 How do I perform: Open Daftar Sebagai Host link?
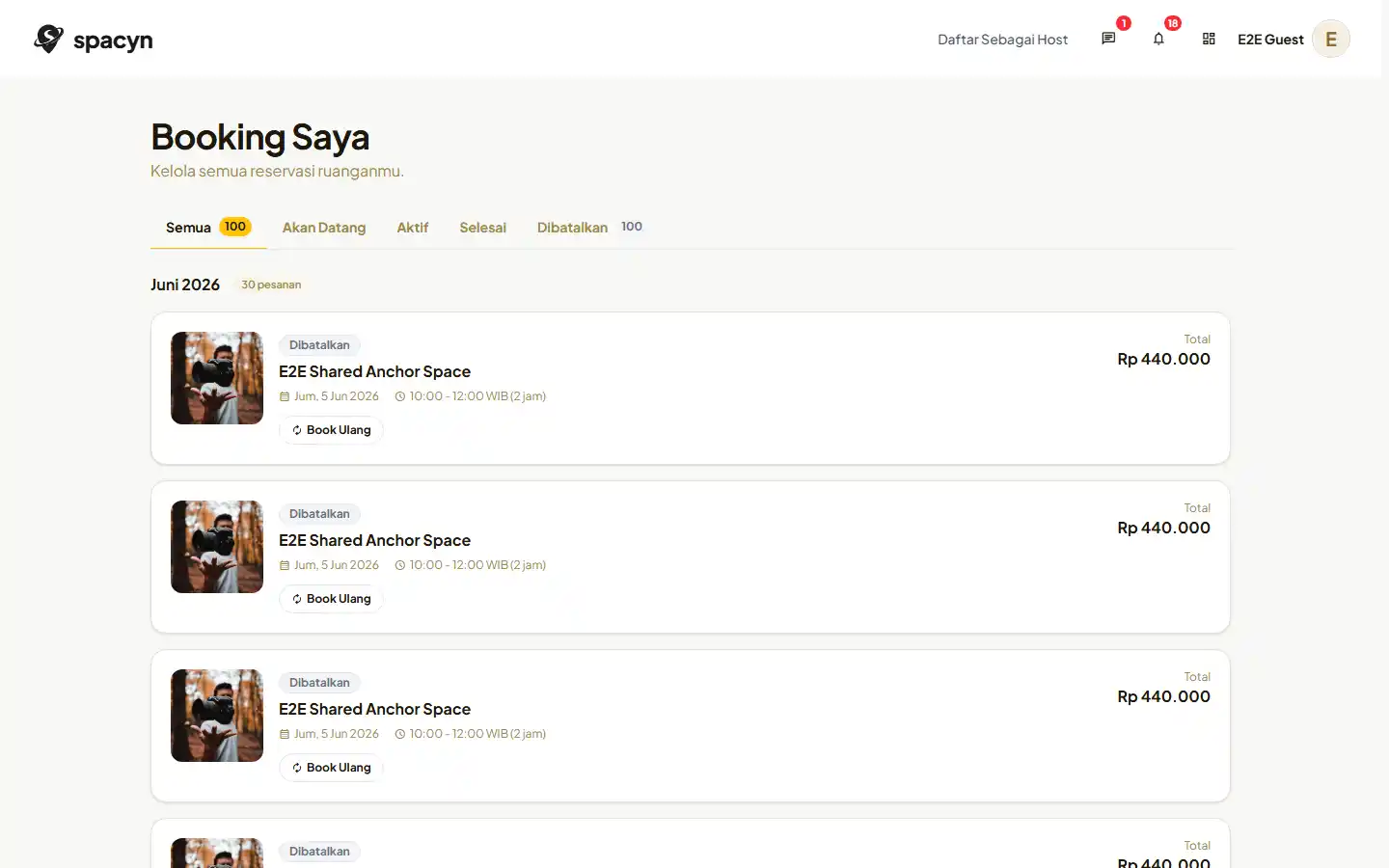[1002, 40]
